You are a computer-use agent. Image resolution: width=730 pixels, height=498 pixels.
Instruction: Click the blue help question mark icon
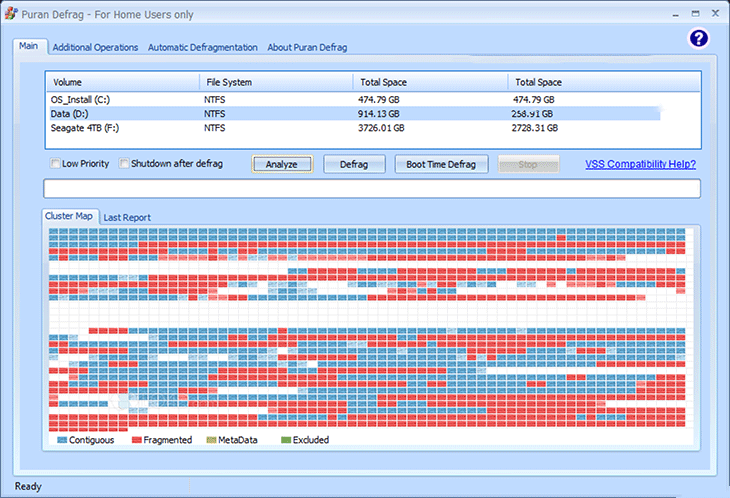click(x=698, y=38)
